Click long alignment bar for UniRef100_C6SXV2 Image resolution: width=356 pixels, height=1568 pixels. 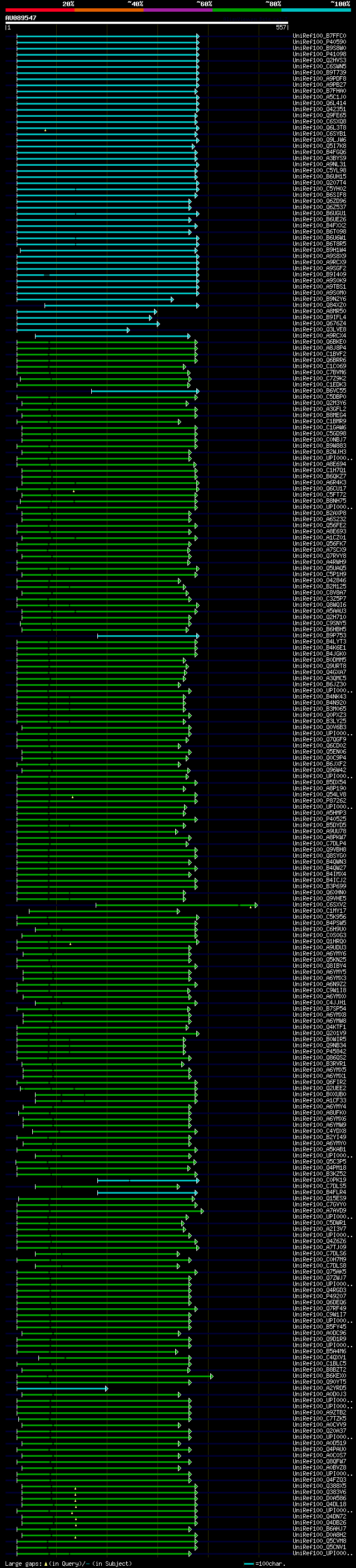pos(176,905)
